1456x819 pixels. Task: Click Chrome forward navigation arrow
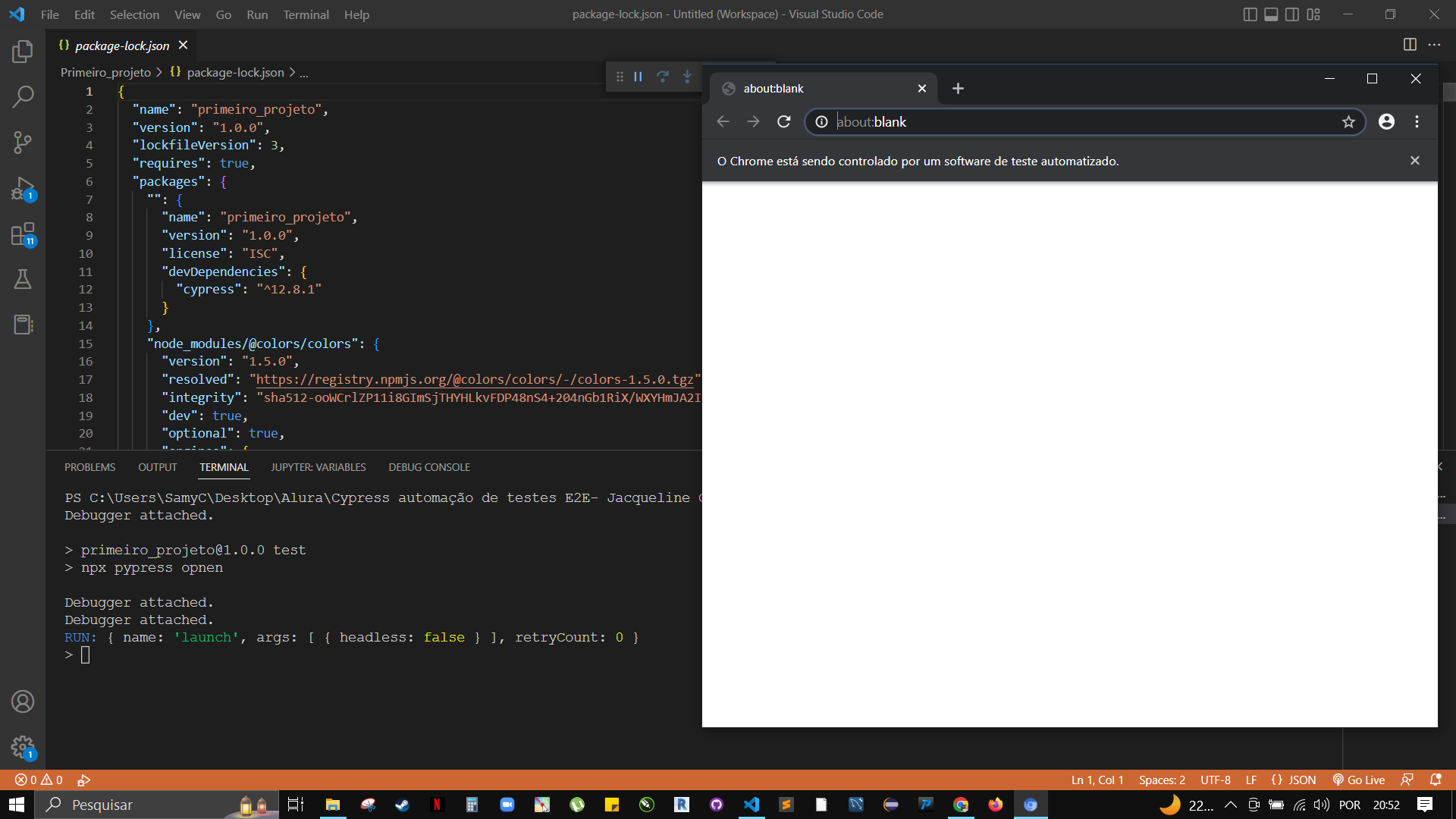753,121
